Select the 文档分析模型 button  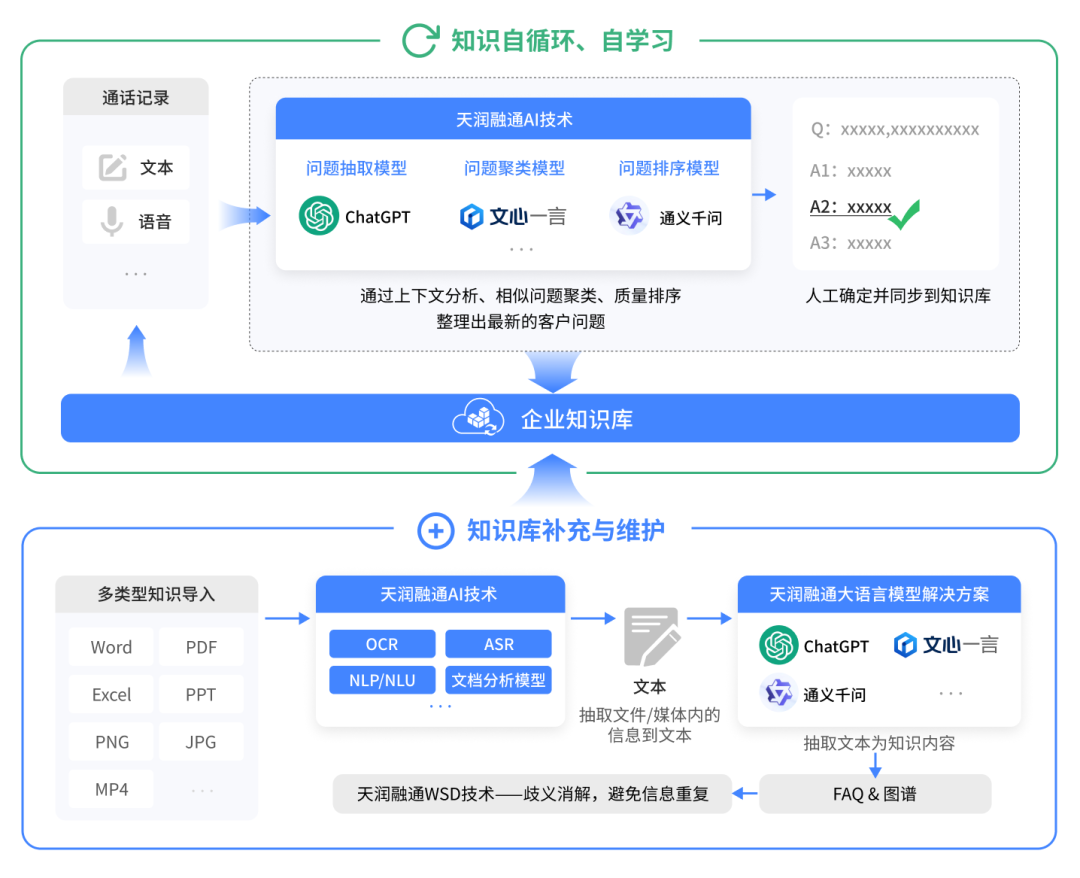[499, 680]
